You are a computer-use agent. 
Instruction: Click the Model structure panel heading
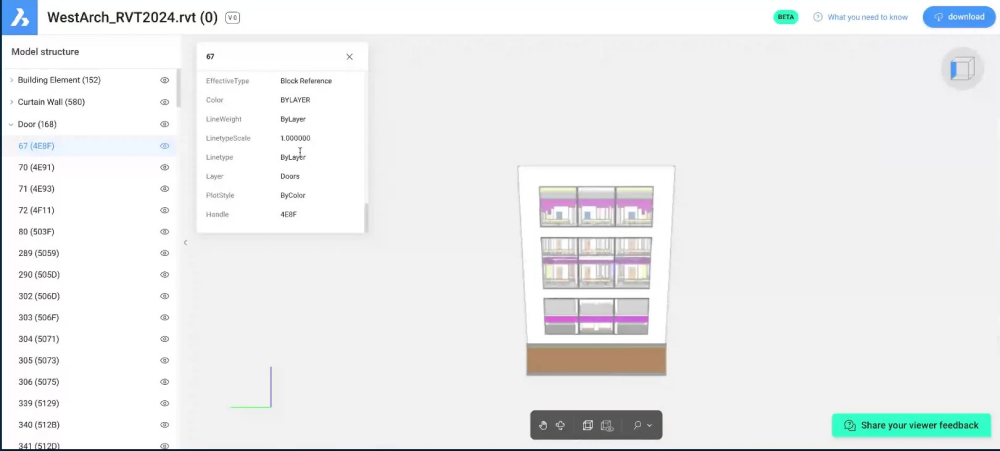[45, 52]
